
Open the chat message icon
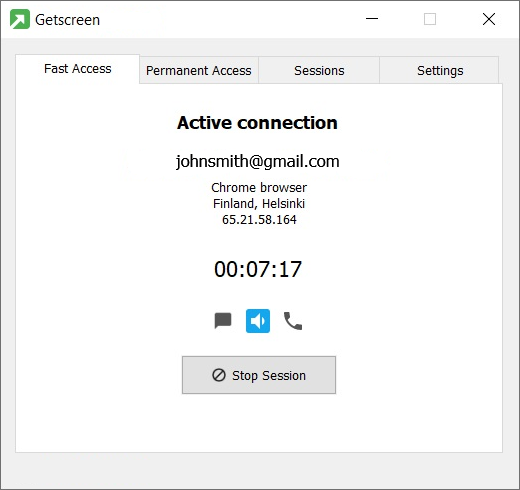pyautogui.click(x=223, y=321)
